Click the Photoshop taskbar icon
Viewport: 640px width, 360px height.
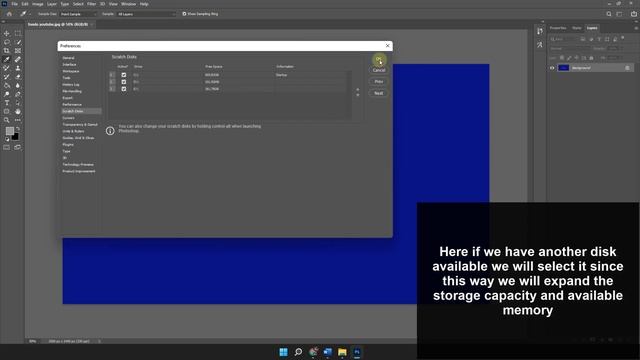pyautogui.click(x=357, y=352)
